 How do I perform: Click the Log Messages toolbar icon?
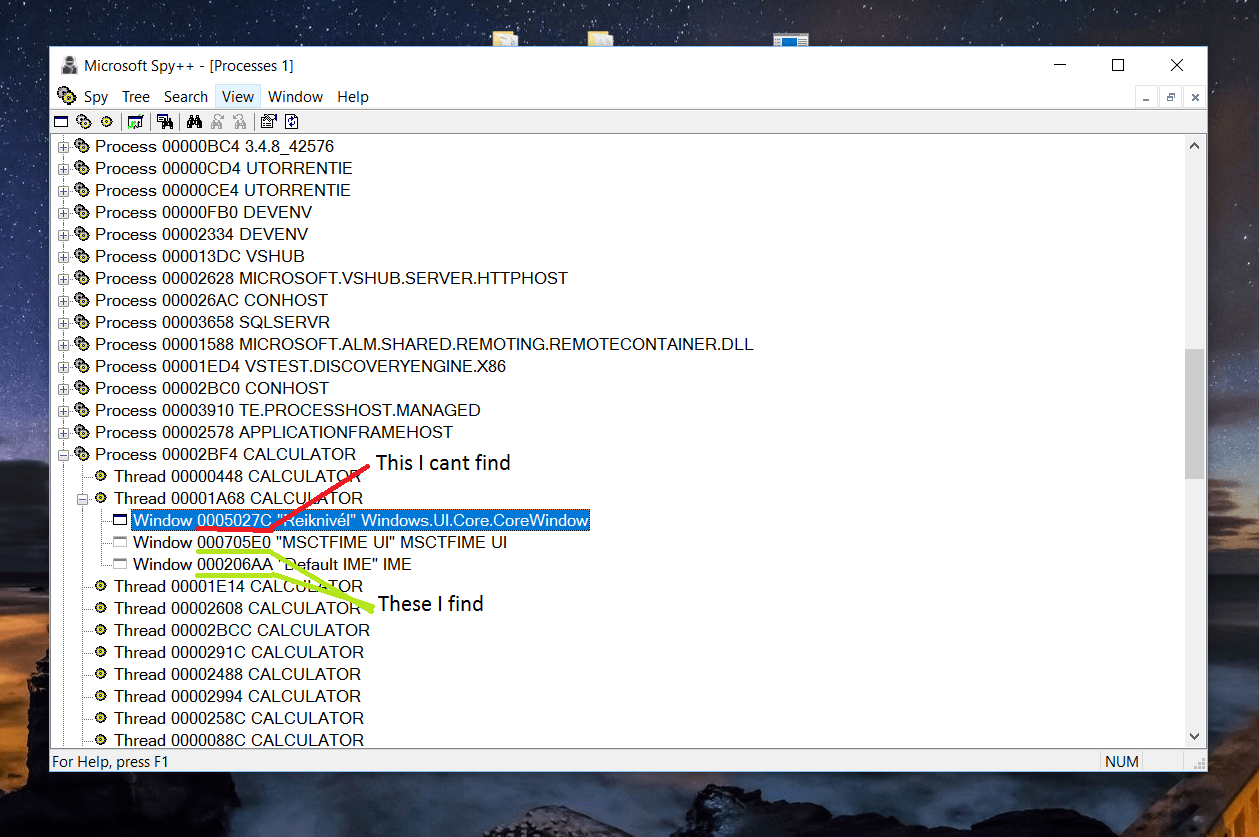[x=135, y=122]
